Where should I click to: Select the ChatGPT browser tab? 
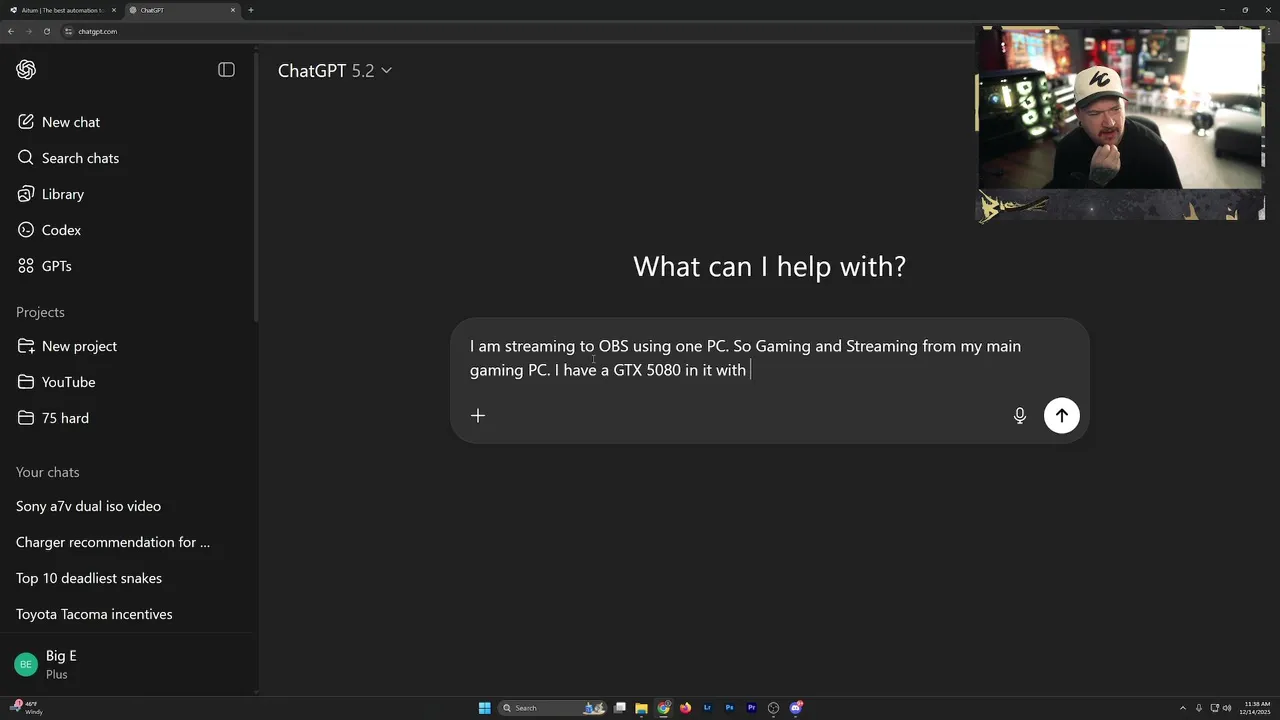180,10
